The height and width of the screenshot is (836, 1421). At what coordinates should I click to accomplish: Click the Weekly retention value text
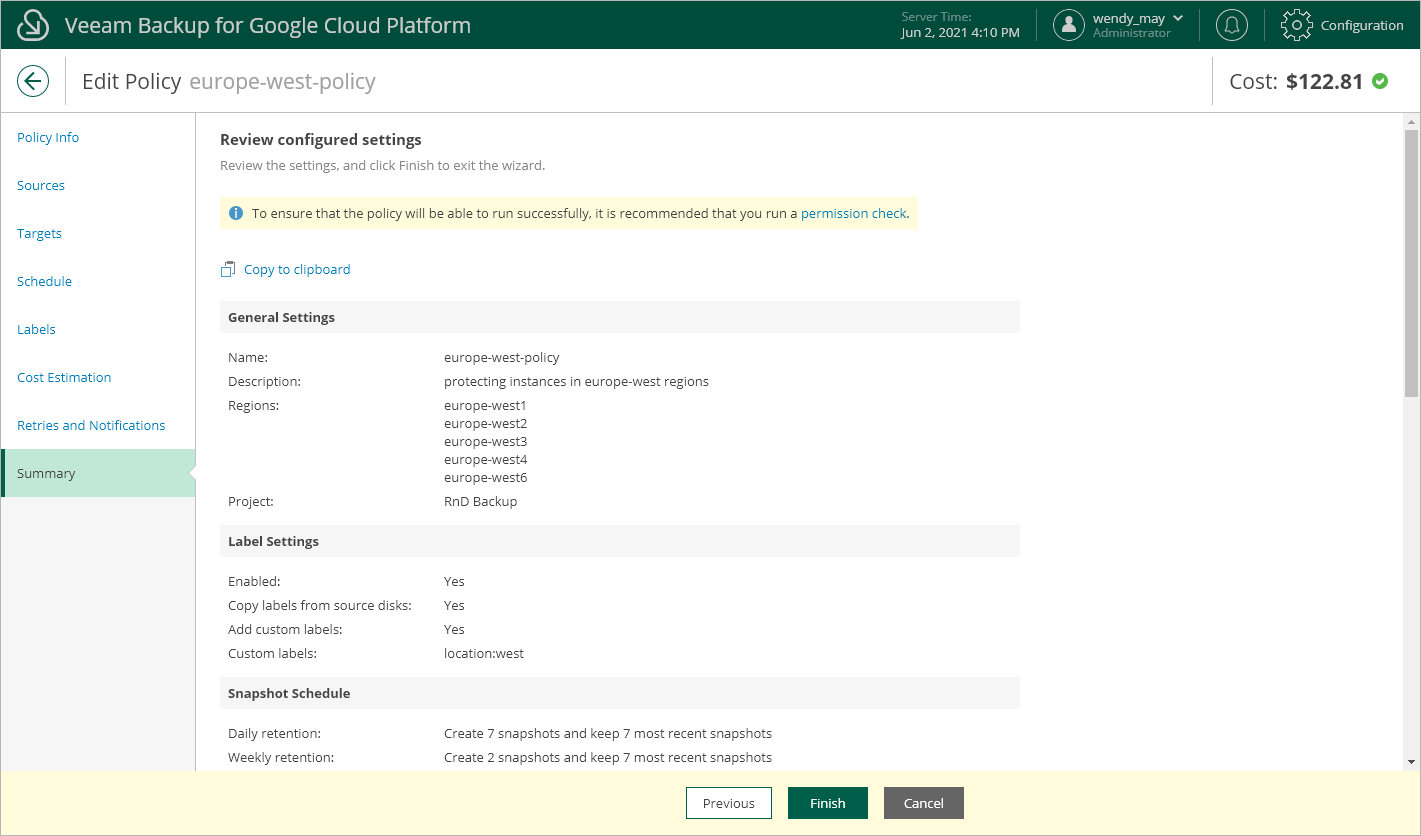608,757
